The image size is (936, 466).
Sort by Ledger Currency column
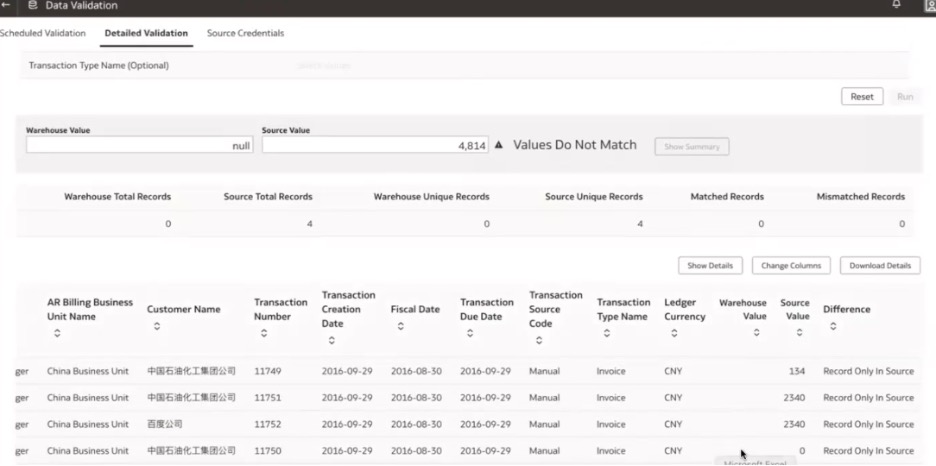point(674,333)
